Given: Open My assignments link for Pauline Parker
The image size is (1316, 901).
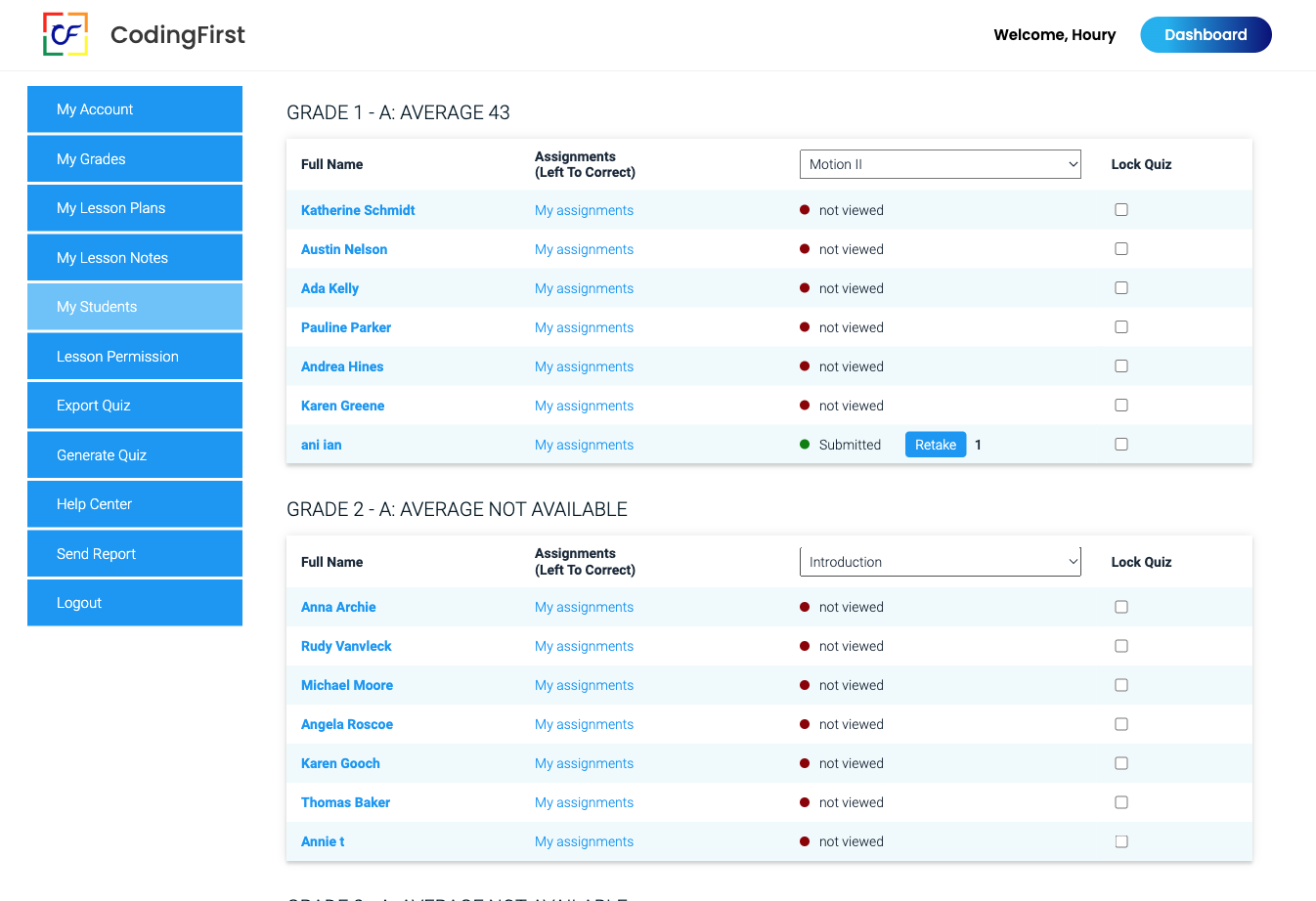Looking at the screenshot, I should click(x=584, y=327).
